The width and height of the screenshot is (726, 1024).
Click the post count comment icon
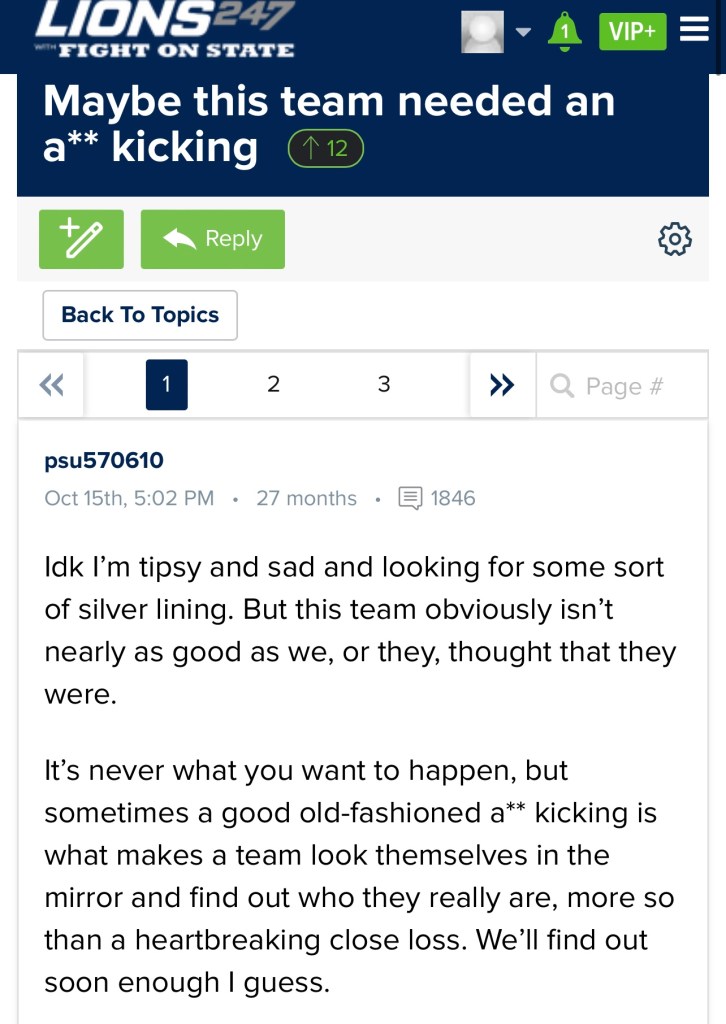[410, 498]
